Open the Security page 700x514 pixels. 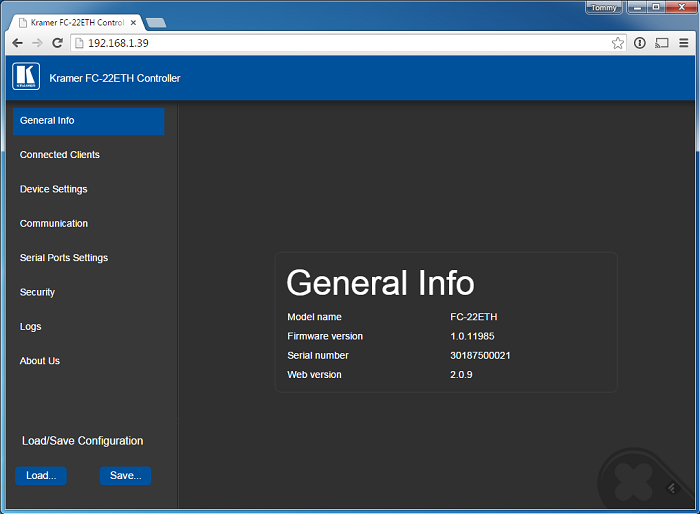click(x=37, y=292)
